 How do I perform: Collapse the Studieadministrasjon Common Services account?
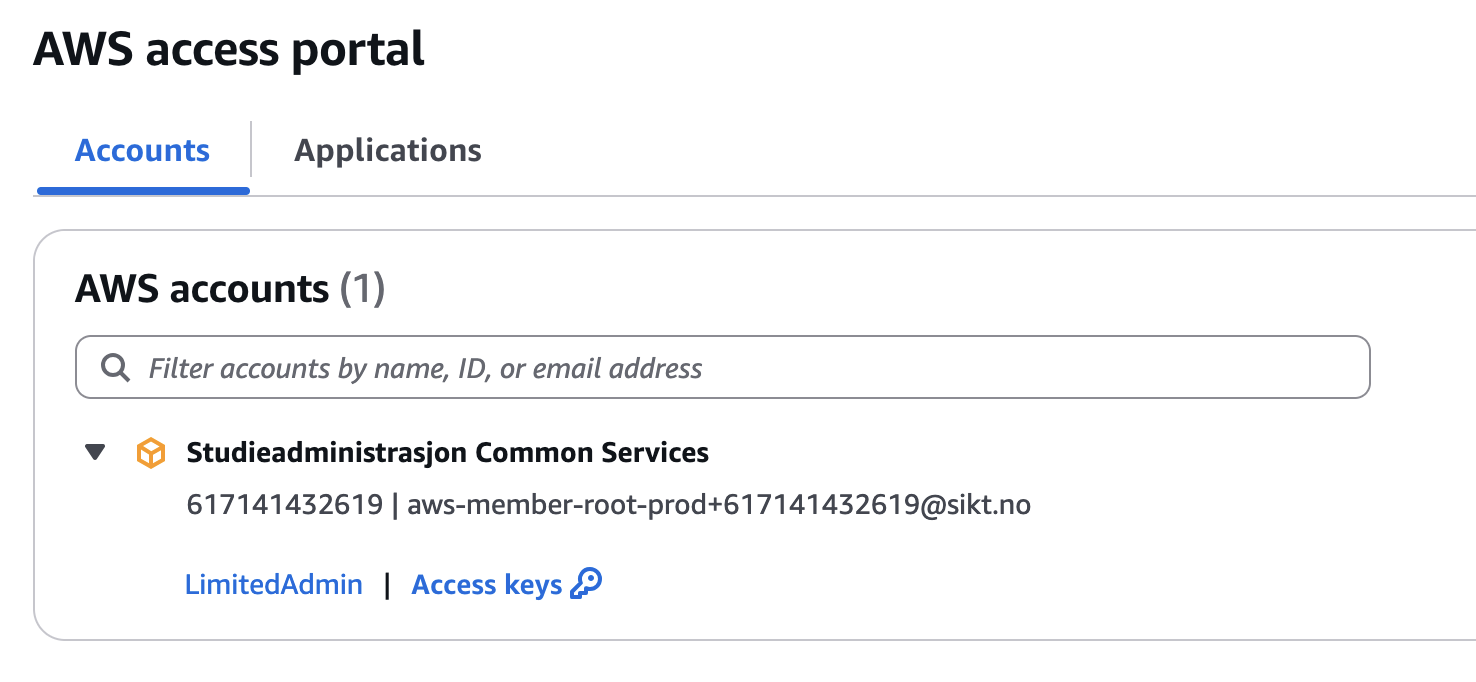point(95,453)
